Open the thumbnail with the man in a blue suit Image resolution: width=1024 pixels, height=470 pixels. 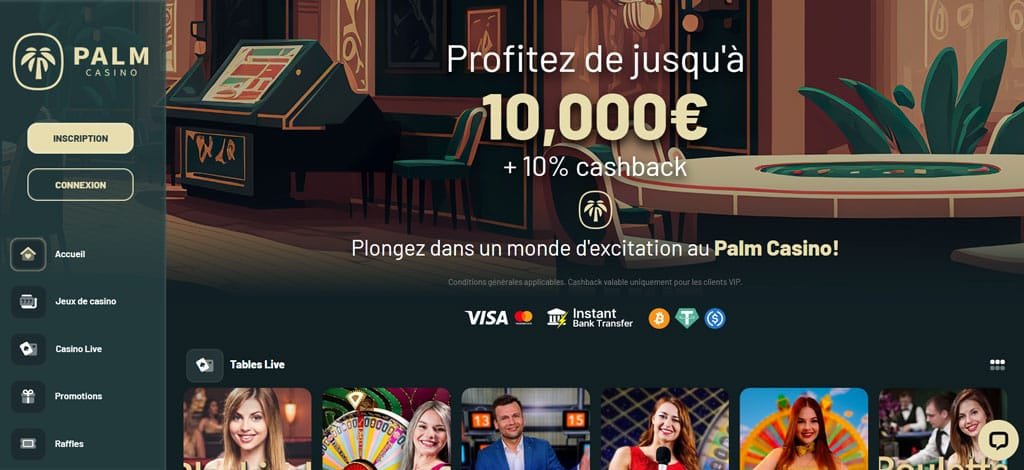526,429
